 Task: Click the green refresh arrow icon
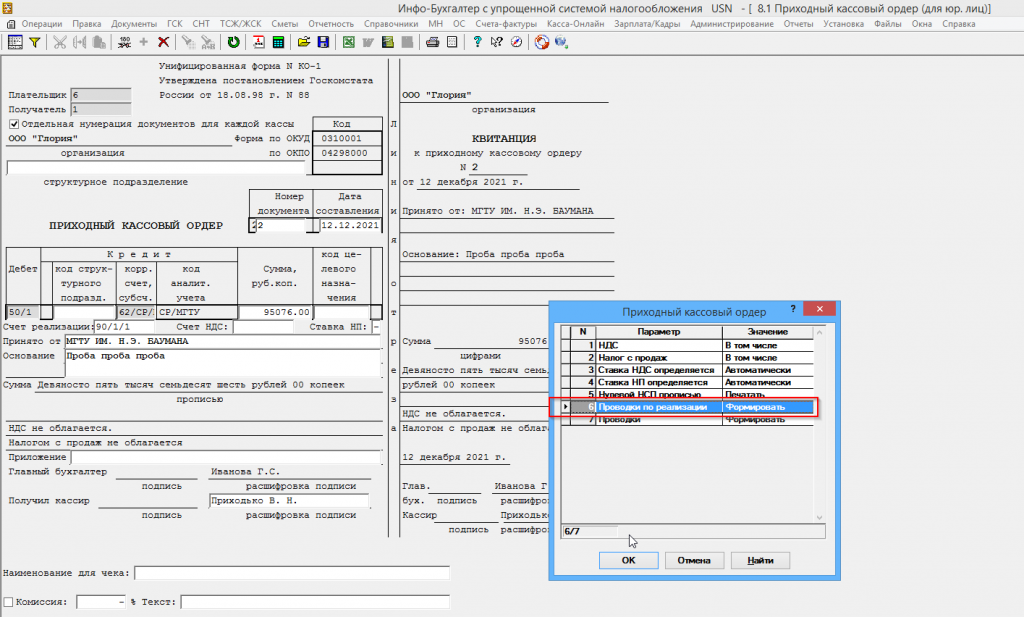click(x=233, y=42)
